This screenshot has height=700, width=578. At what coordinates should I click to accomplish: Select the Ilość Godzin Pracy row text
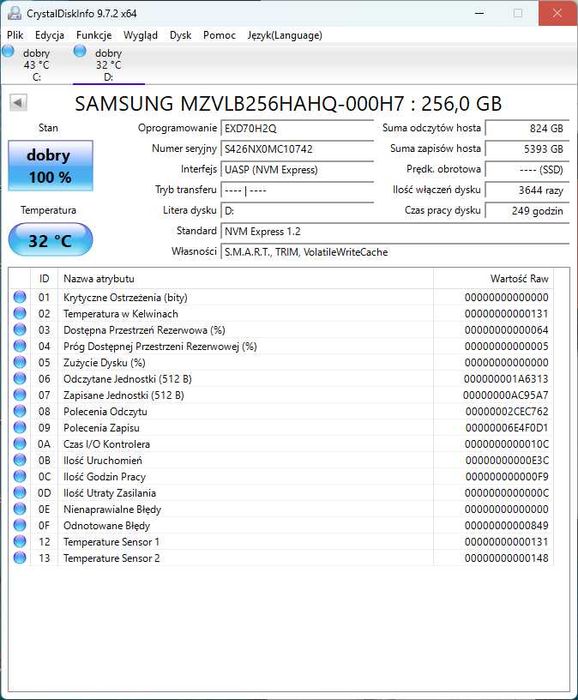click(x=104, y=477)
